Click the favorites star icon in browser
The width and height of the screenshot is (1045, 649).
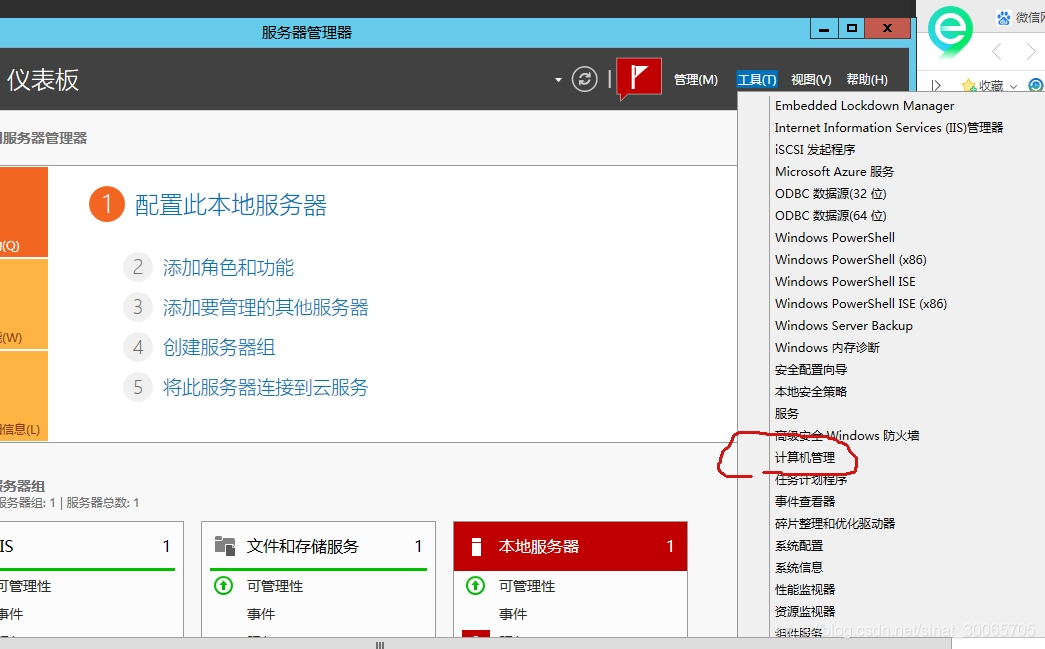coord(968,85)
